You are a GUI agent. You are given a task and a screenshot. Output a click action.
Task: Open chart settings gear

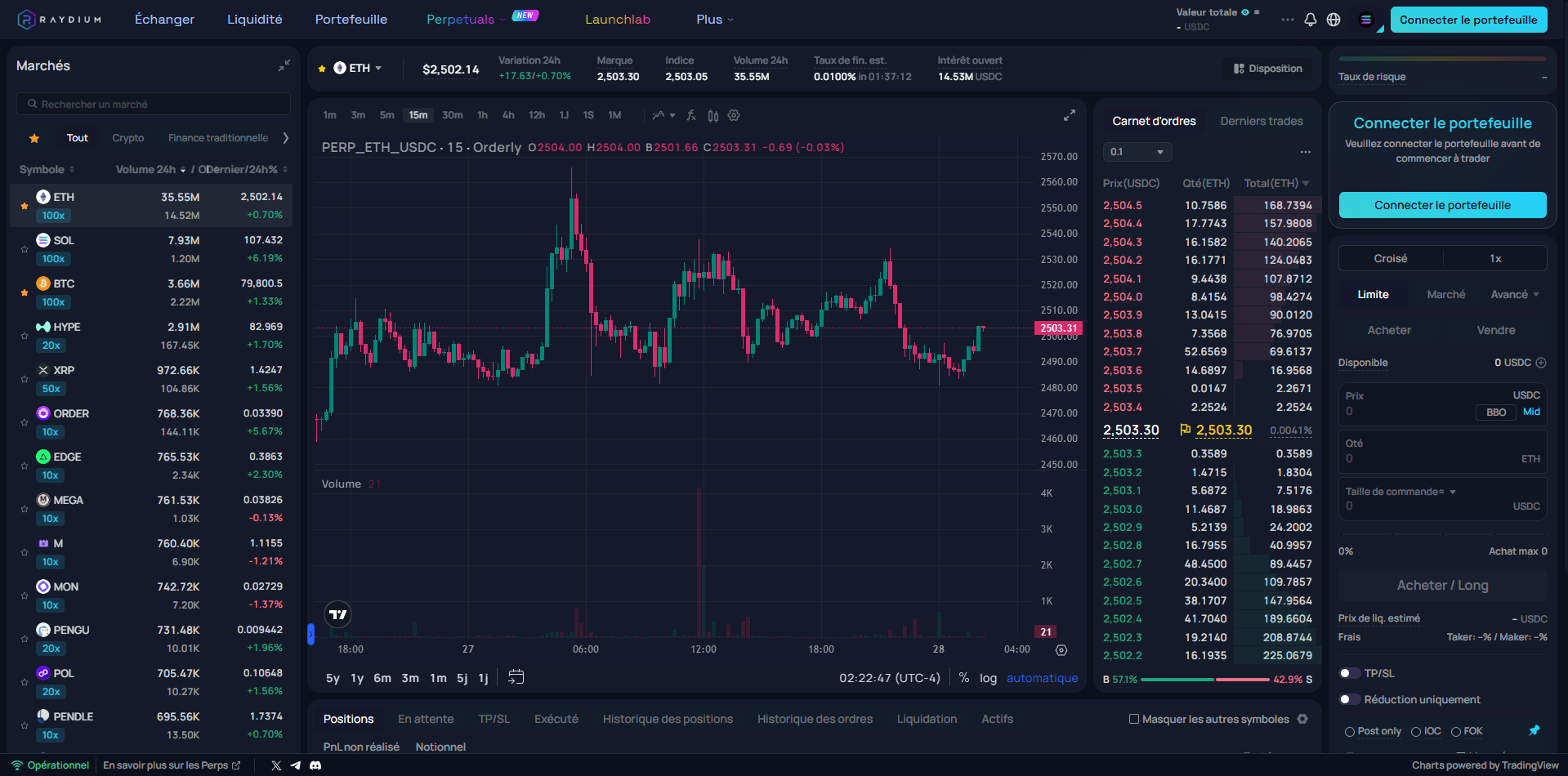(x=734, y=115)
